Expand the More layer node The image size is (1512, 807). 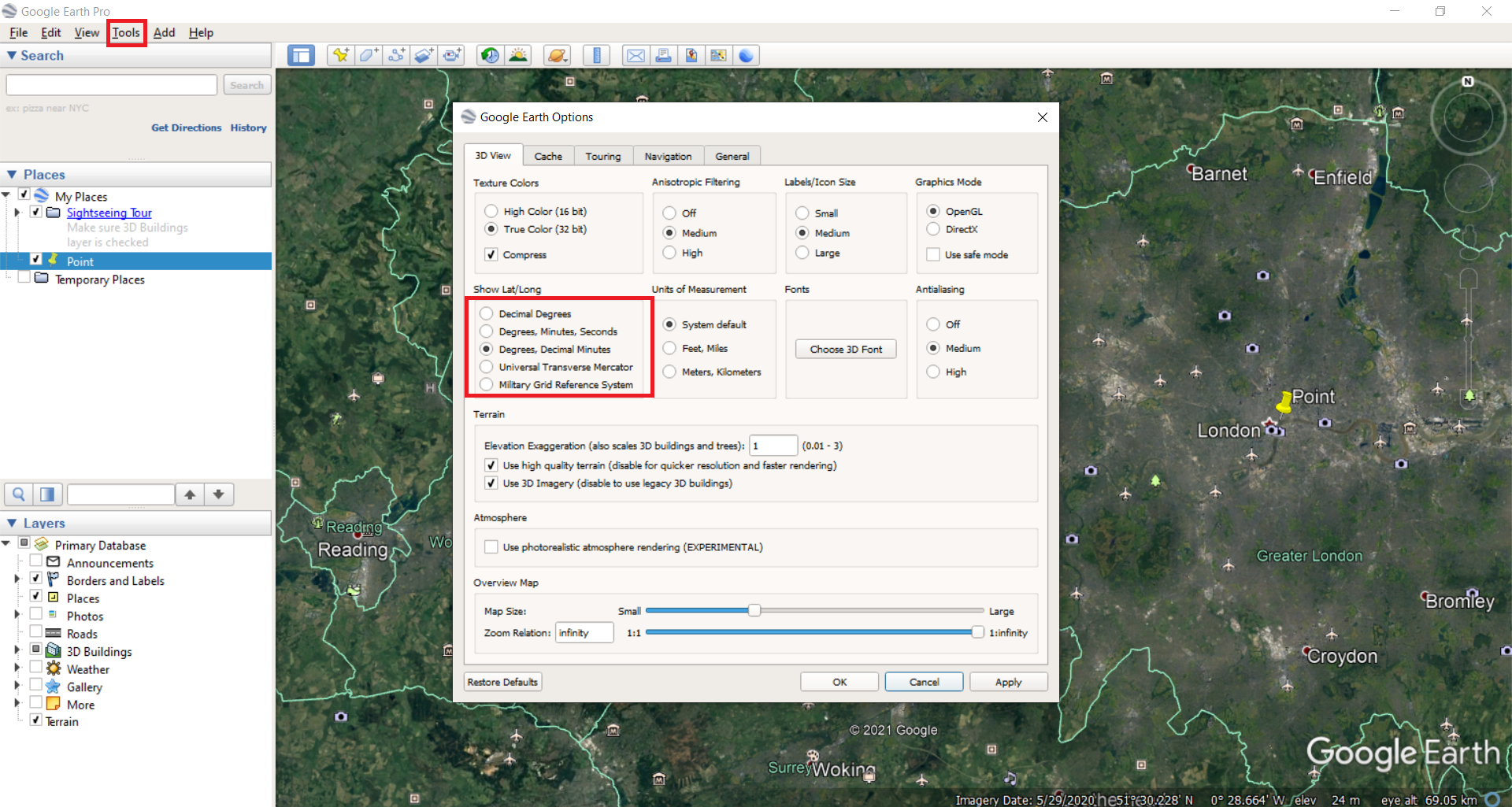[x=17, y=703]
